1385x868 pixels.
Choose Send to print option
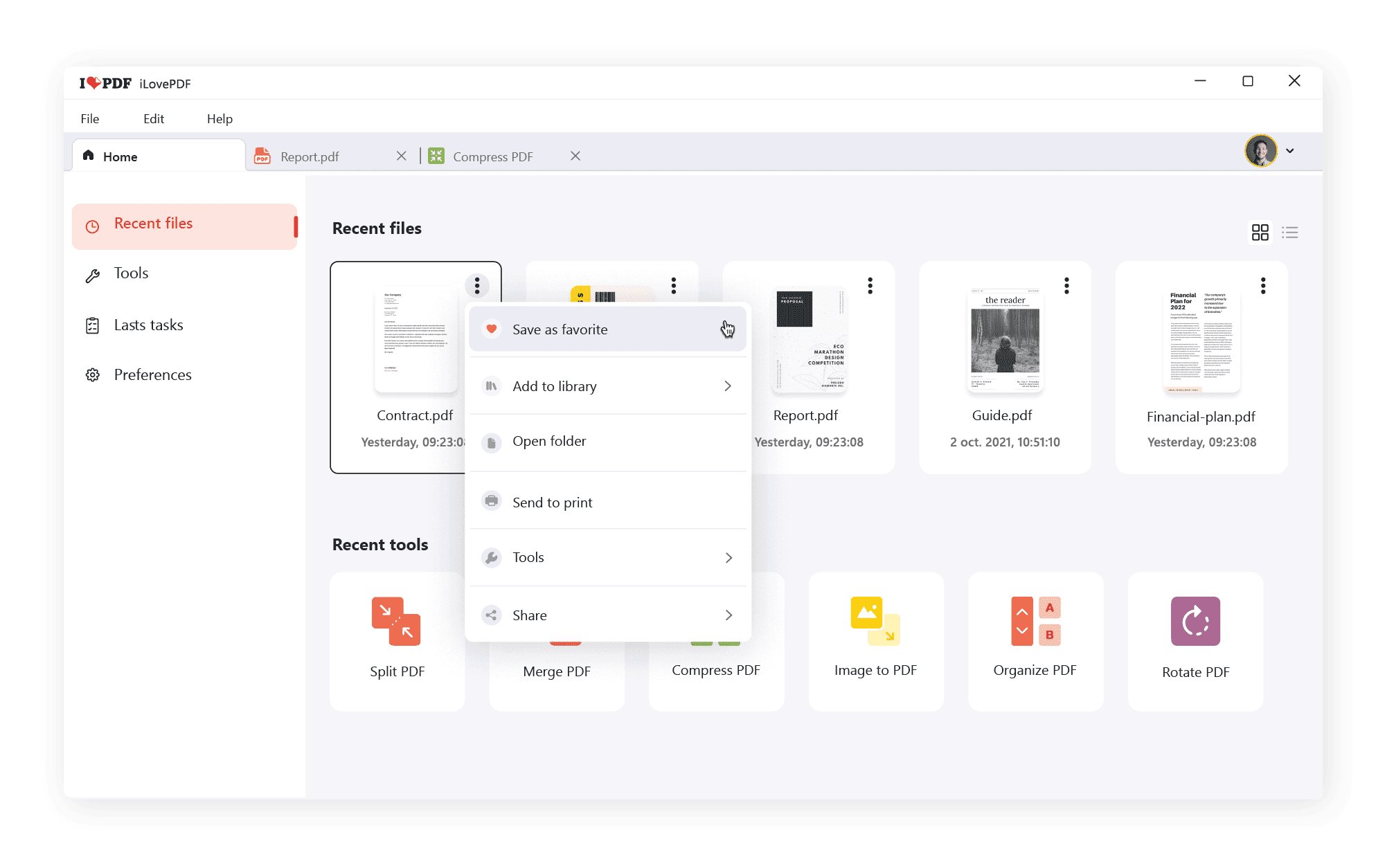pyautogui.click(x=552, y=503)
